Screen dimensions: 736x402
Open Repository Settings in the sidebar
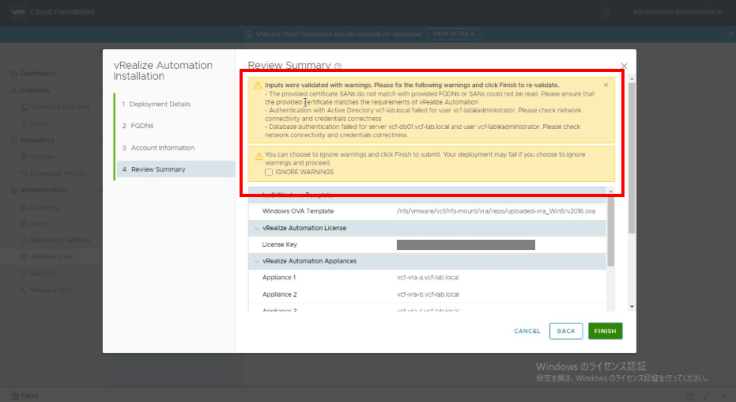(61, 240)
